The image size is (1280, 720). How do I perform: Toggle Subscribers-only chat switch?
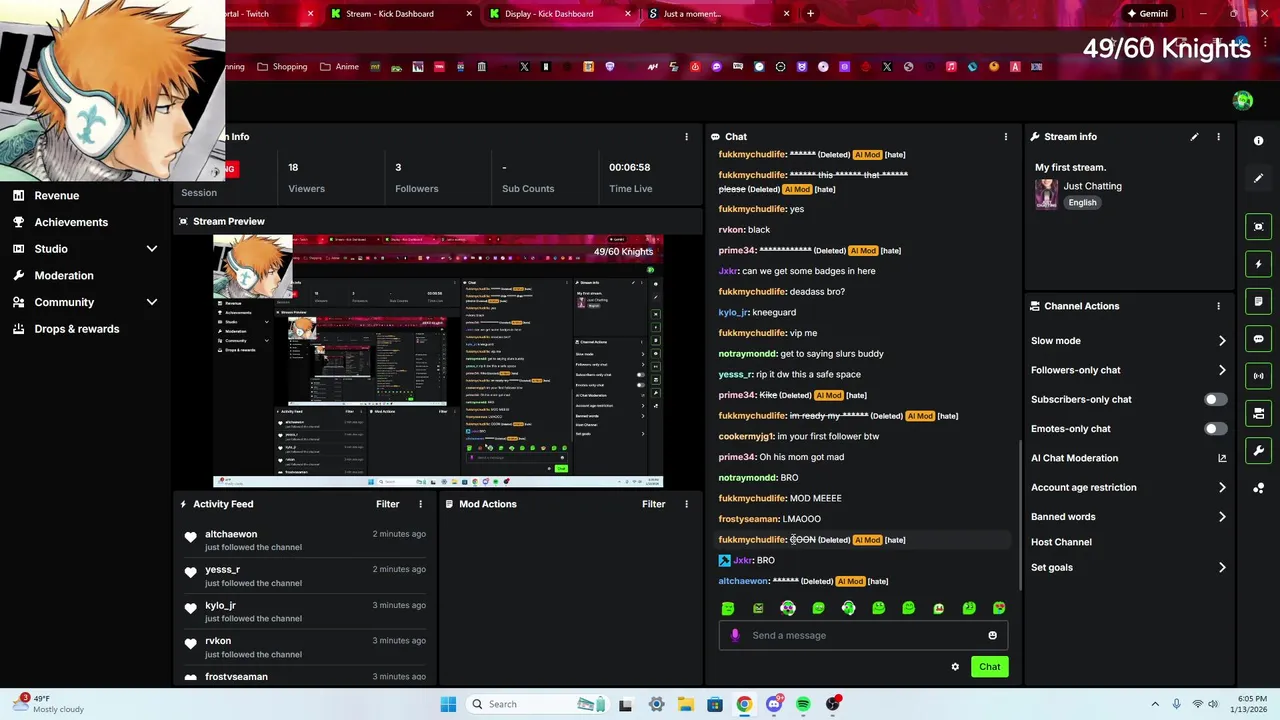coord(1215,399)
